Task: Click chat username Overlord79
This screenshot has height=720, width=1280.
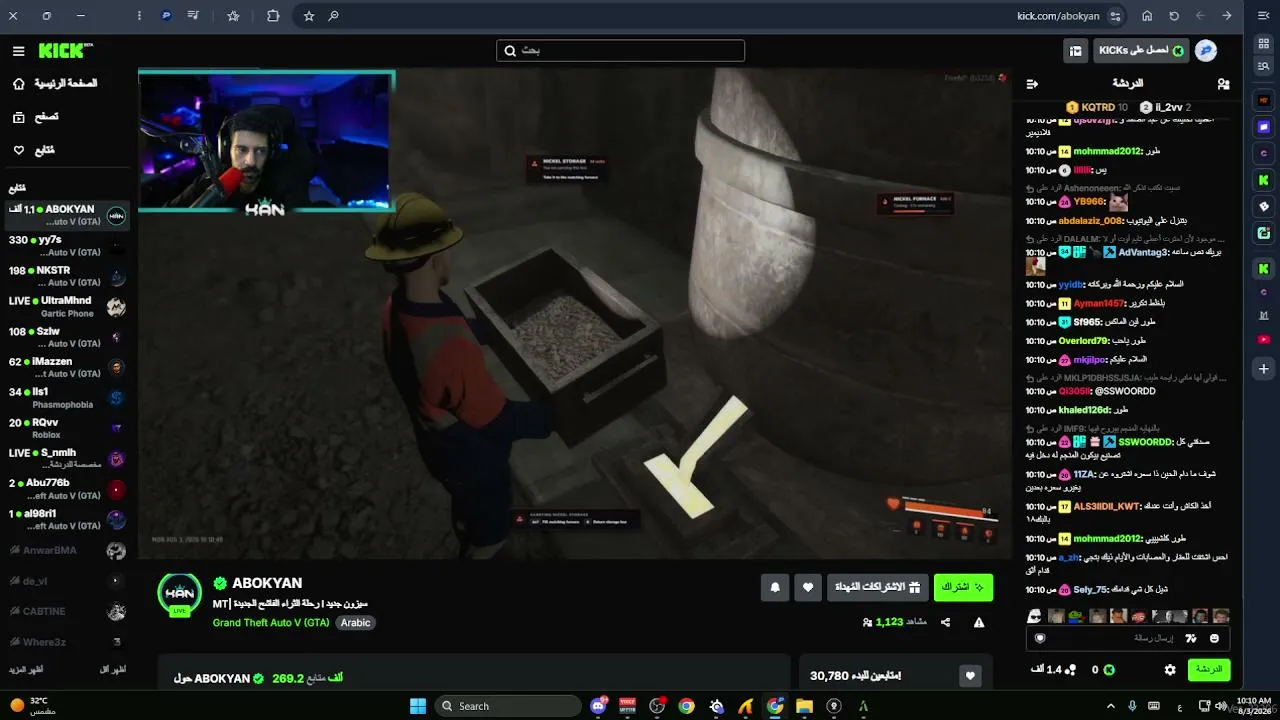Action: (x=1084, y=341)
